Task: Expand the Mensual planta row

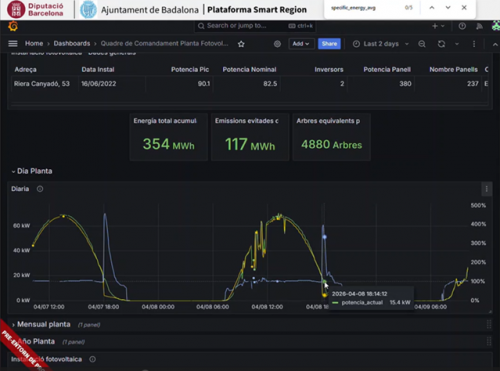Action: 41,324
